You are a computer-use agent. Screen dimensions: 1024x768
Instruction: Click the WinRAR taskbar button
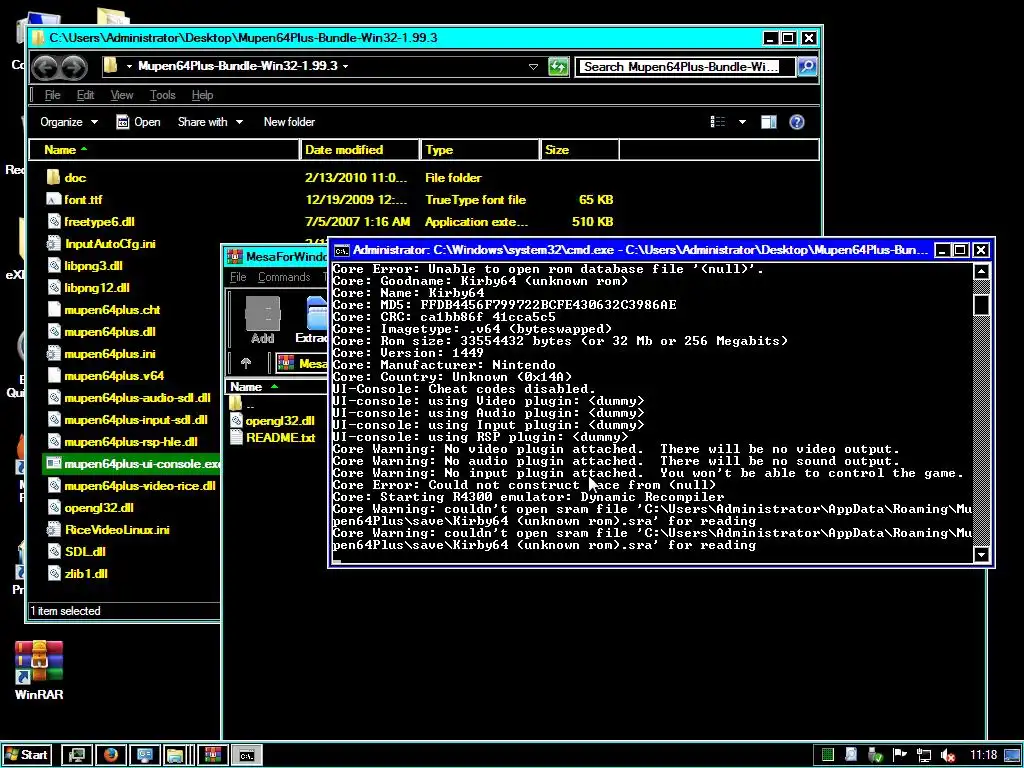click(212, 756)
